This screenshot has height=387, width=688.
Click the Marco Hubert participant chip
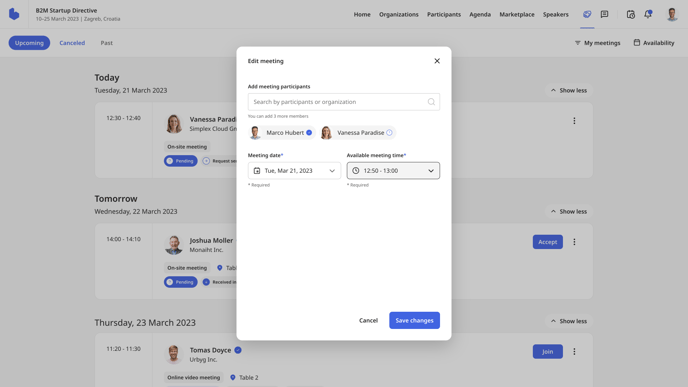[x=281, y=133]
